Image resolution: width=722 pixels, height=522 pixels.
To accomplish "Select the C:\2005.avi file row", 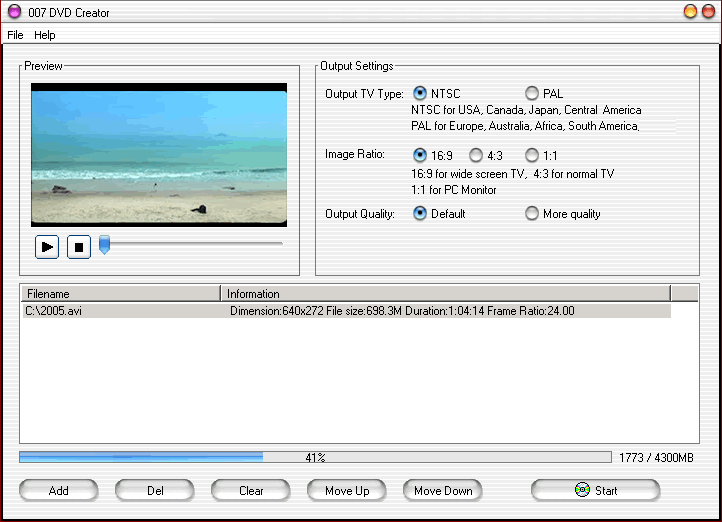I will coord(346,311).
